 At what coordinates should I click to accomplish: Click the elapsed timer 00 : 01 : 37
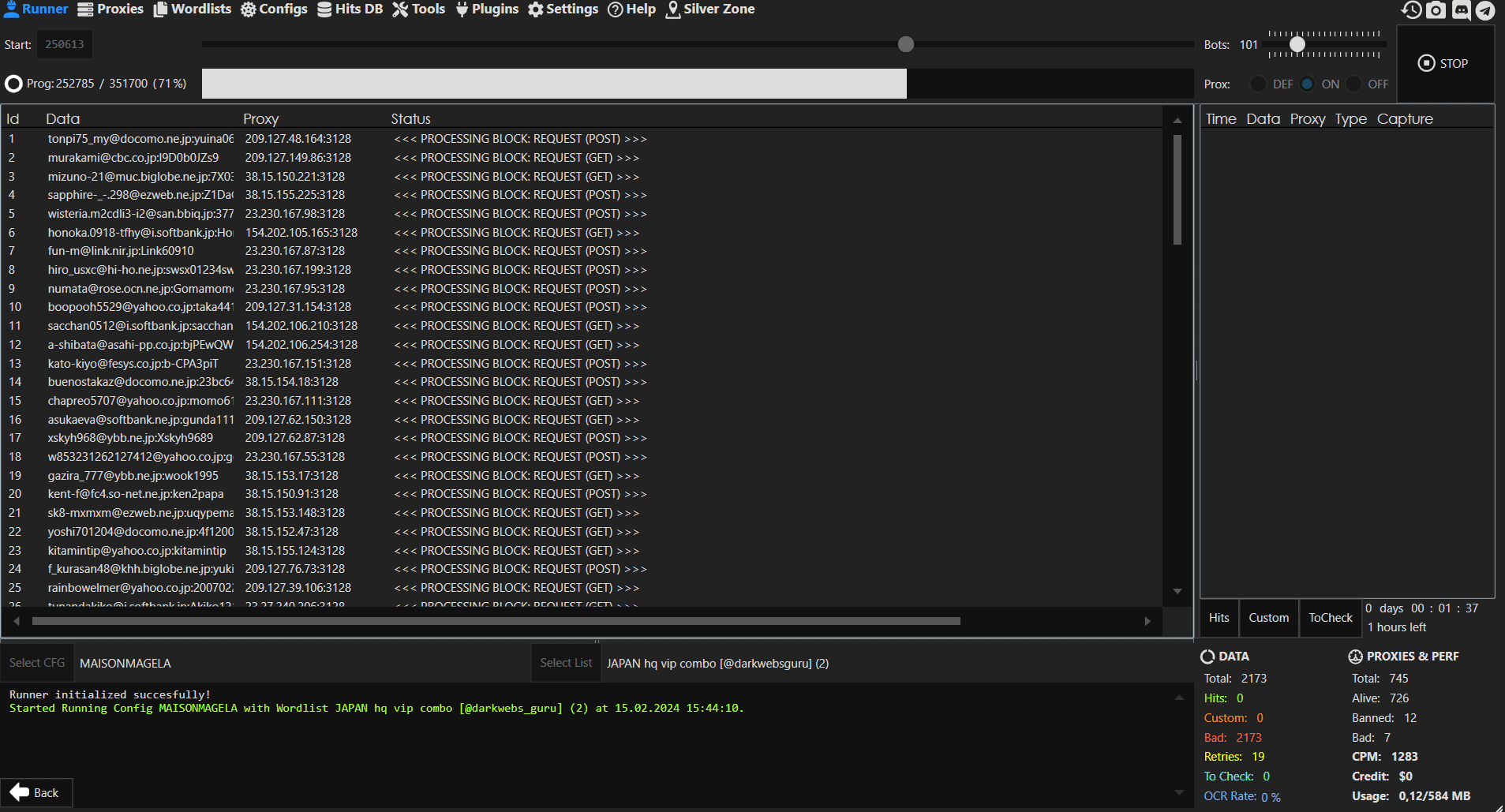tap(1444, 608)
